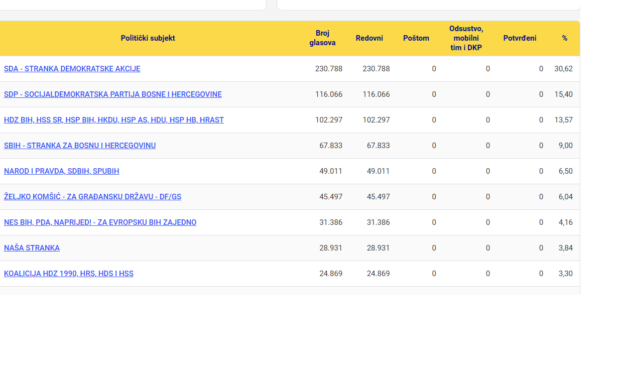Select SBIH Redovni value 67.833
Viewport: 627px width, 376px height.
tap(378, 146)
